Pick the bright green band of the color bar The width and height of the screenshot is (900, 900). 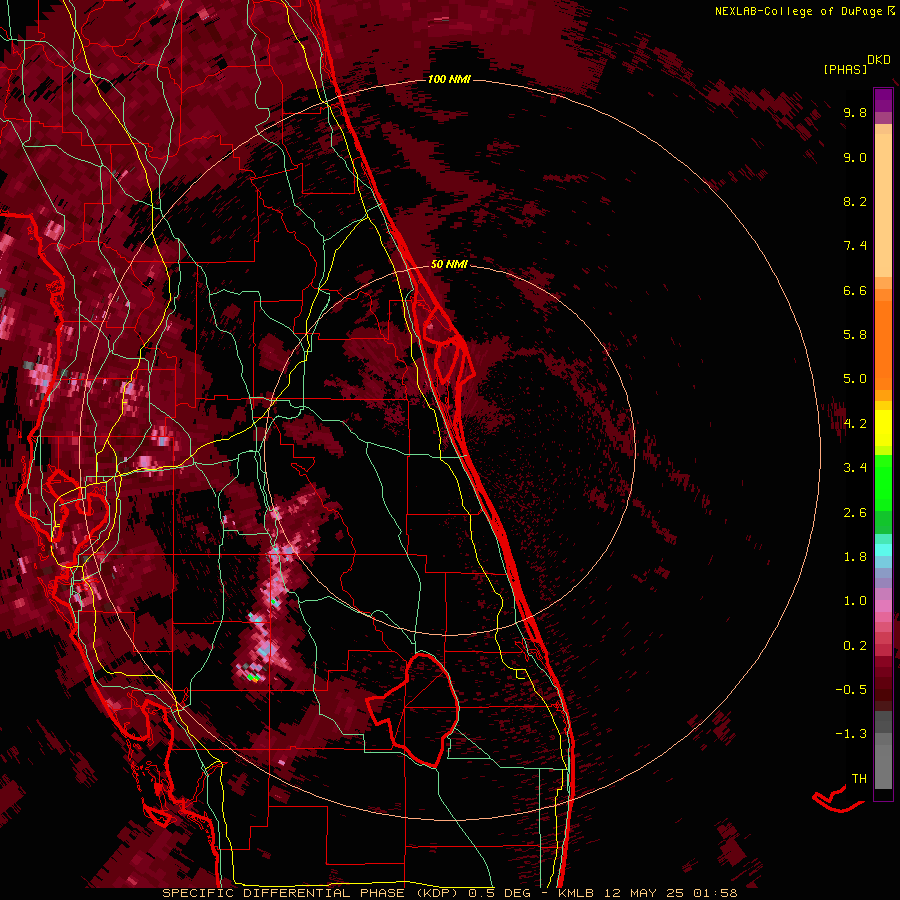(883, 482)
